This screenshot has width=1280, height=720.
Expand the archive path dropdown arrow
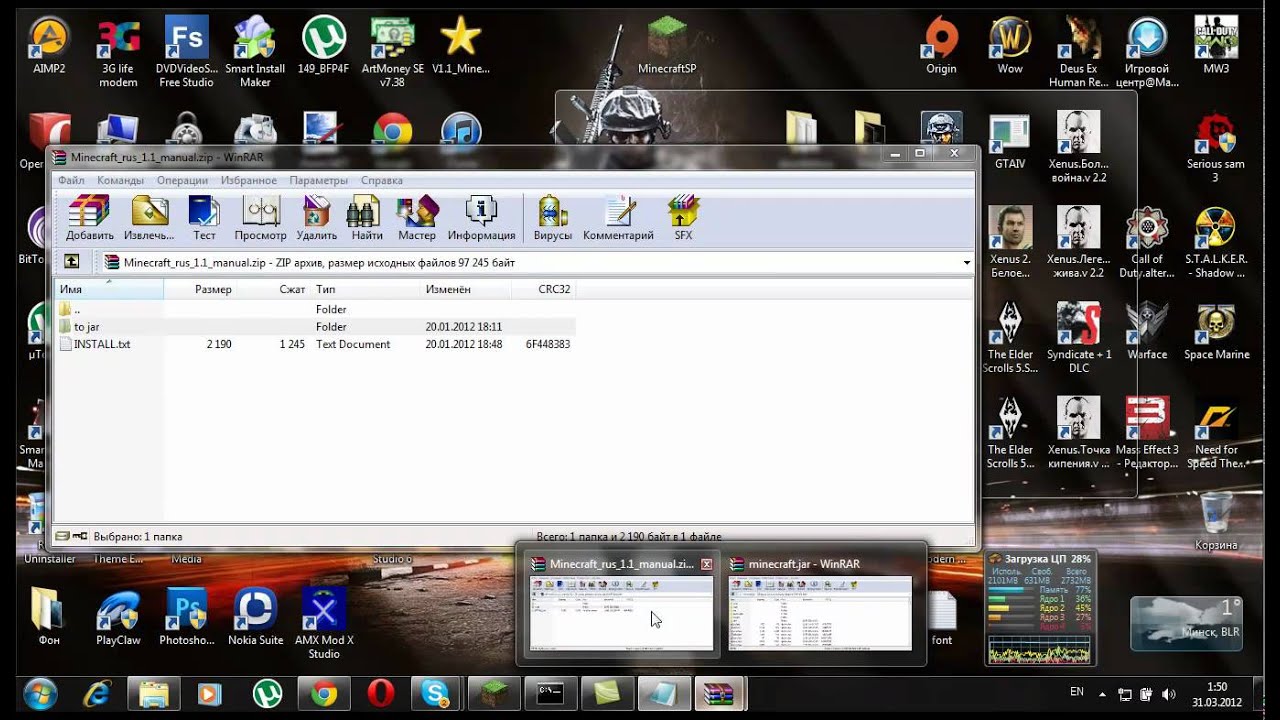(966, 263)
